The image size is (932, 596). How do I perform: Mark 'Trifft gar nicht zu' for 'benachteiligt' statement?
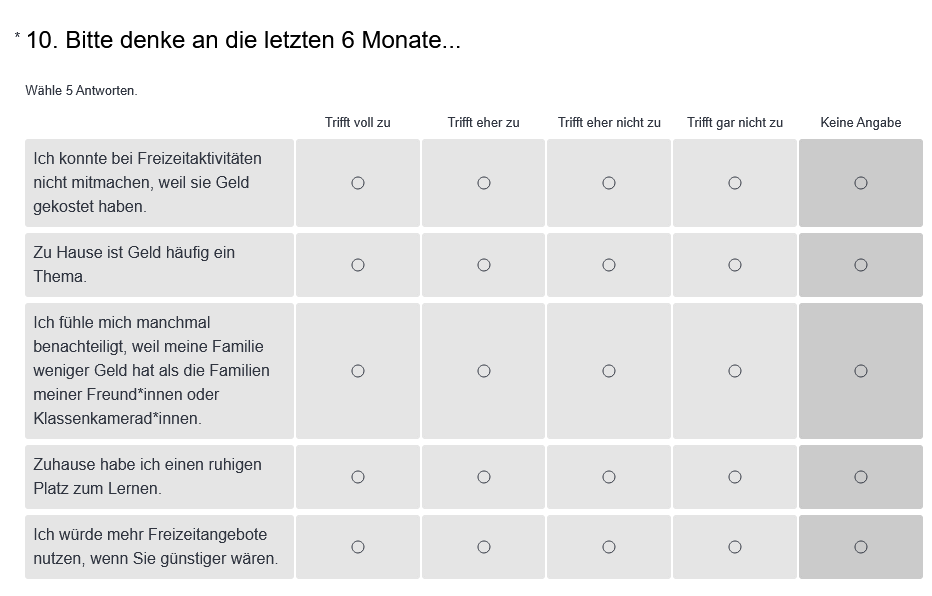click(x=735, y=371)
